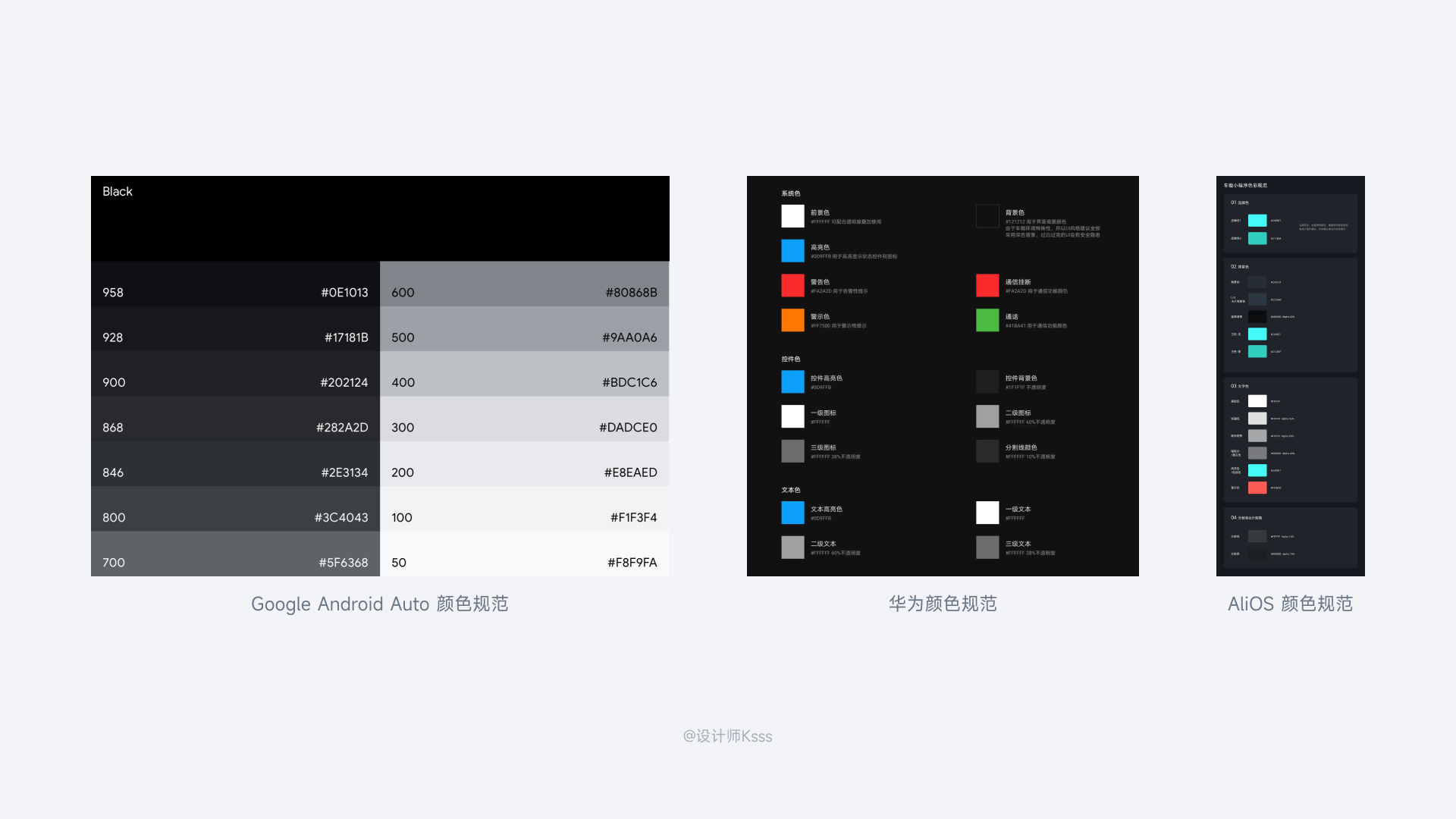
Task: Click the green 通话 swatch
Action: tap(987, 320)
